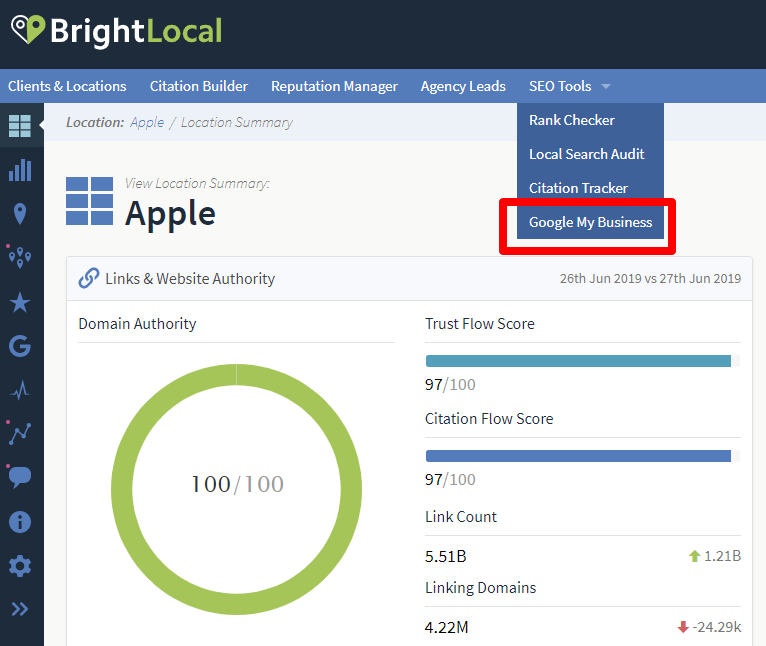The height and width of the screenshot is (646, 766).
Task: Open the bar chart reports sidebar icon
Action: (x=20, y=170)
